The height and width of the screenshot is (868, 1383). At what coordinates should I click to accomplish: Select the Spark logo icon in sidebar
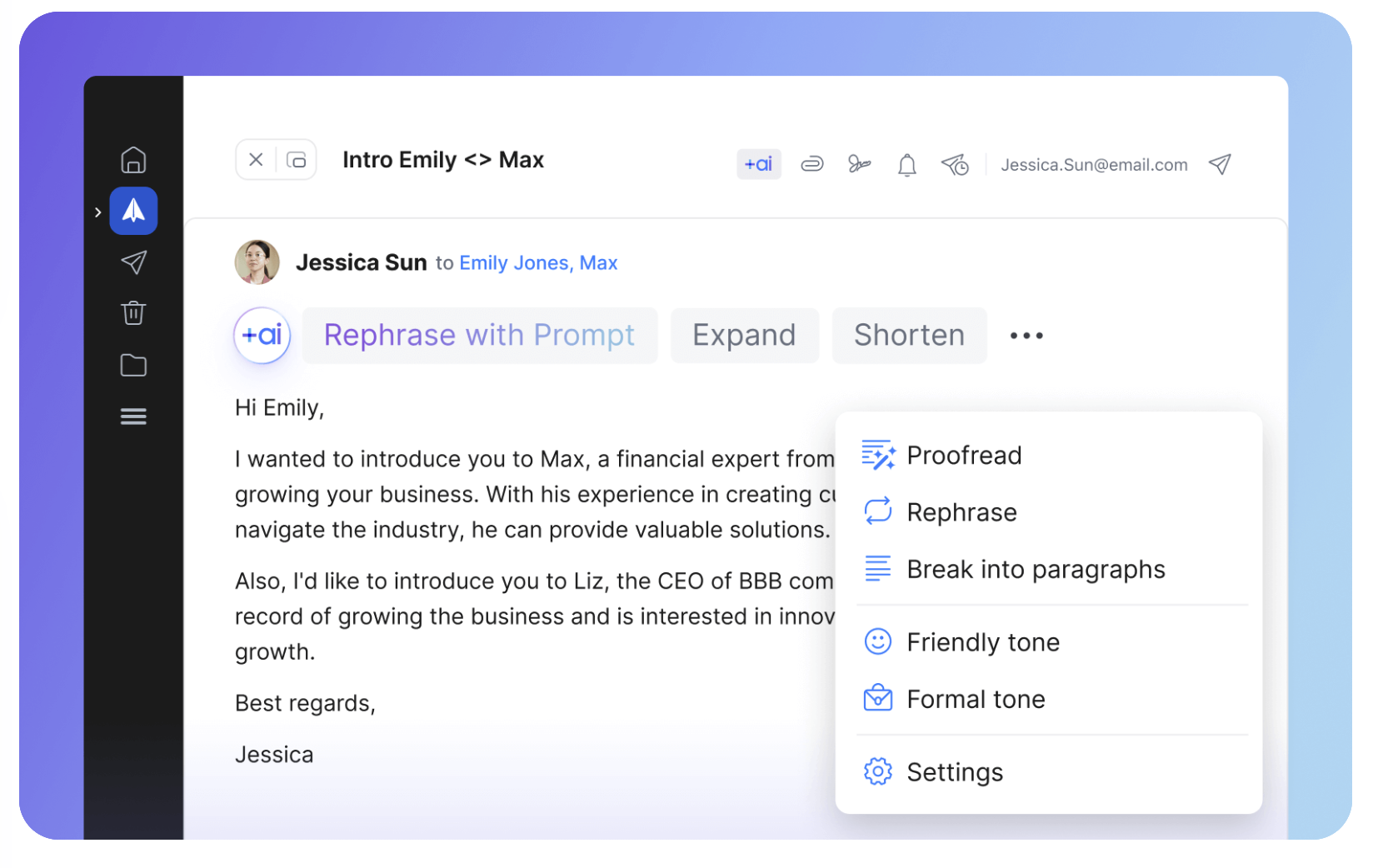(133, 211)
